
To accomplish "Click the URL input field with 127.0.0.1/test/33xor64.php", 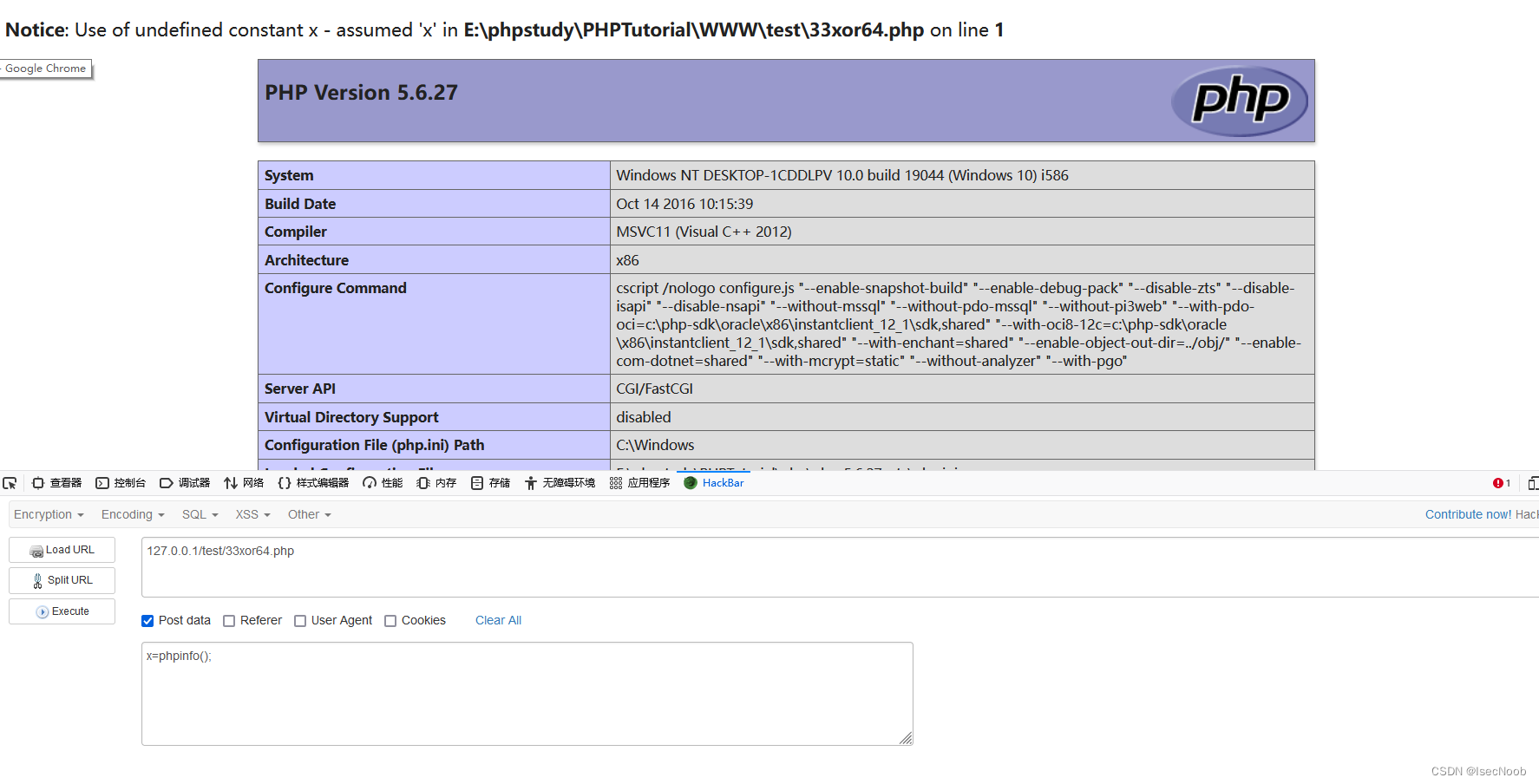I will click(840, 567).
